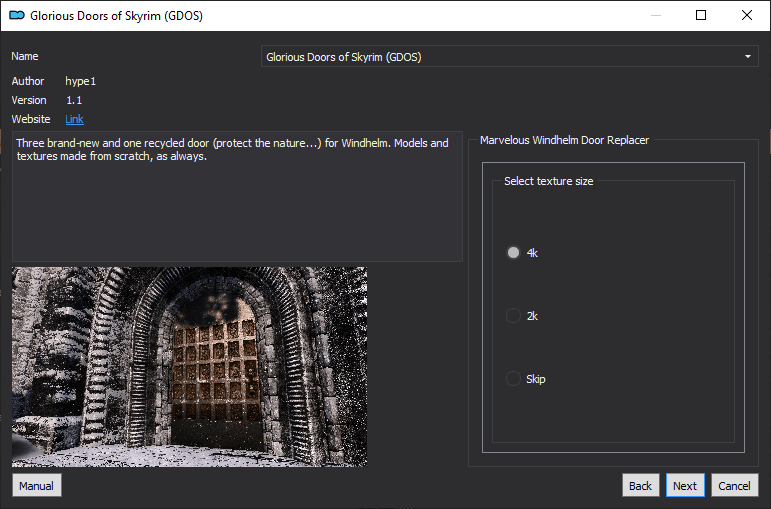
Task: Minimize the installer window
Action: pos(656,15)
